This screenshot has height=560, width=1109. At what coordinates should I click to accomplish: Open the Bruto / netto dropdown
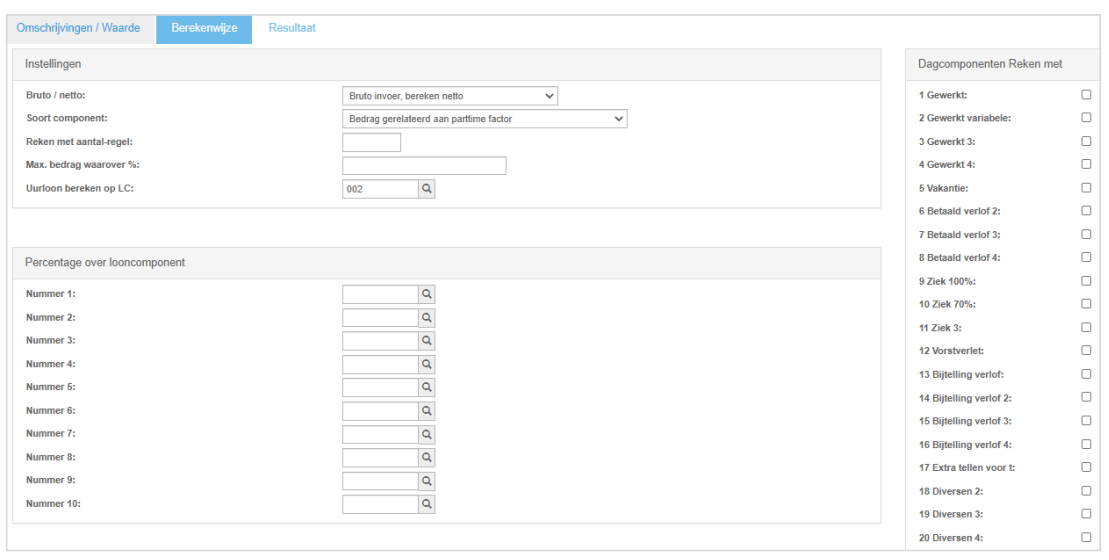coord(450,95)
